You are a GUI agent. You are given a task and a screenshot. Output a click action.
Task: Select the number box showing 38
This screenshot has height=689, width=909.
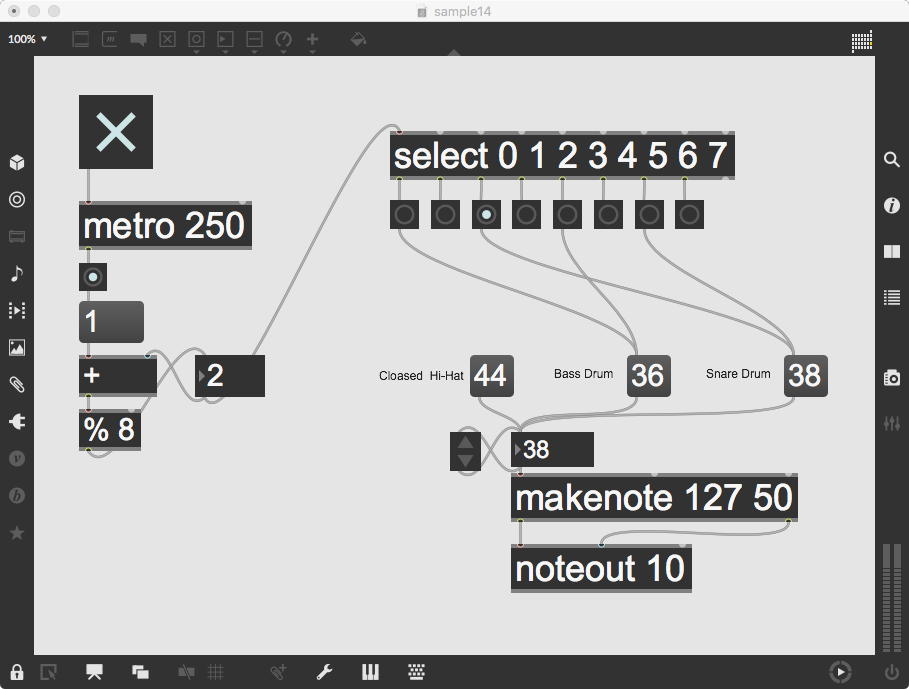pos(552,449)
